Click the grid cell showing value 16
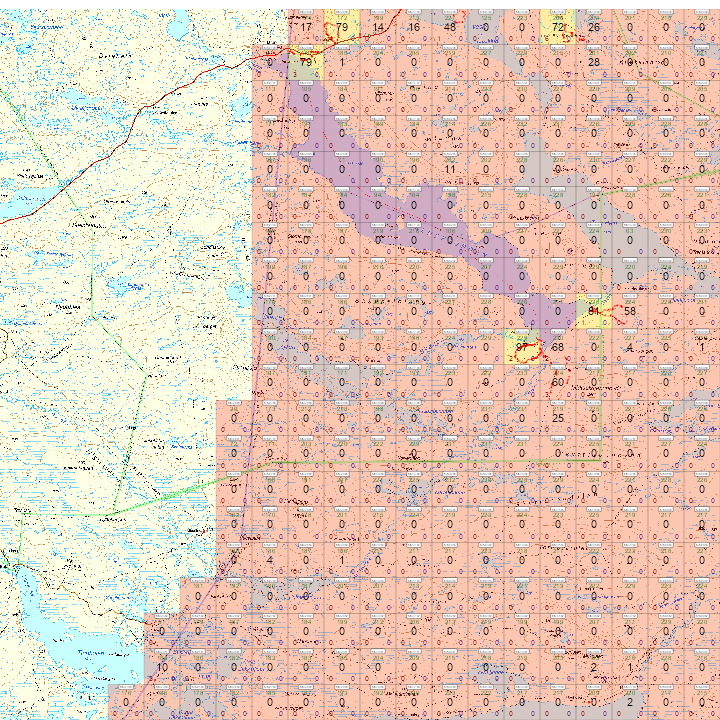 (414, 27)
